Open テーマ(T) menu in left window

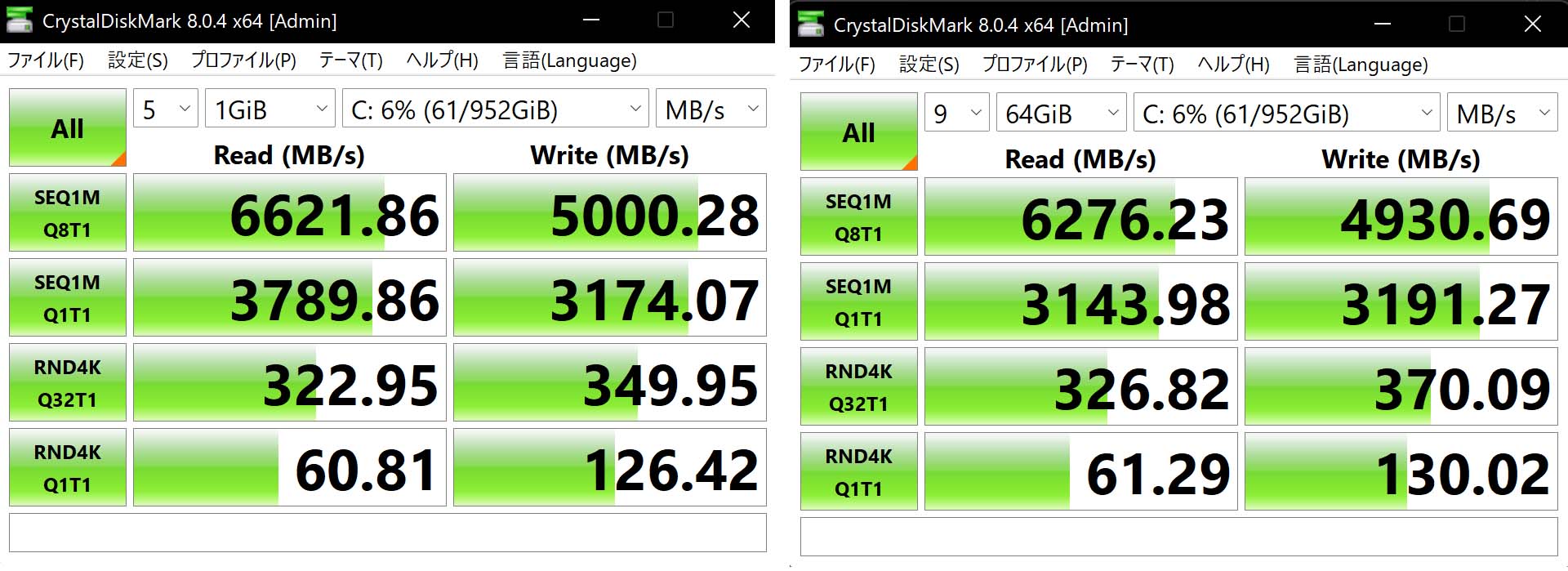(x=350, y=60)
